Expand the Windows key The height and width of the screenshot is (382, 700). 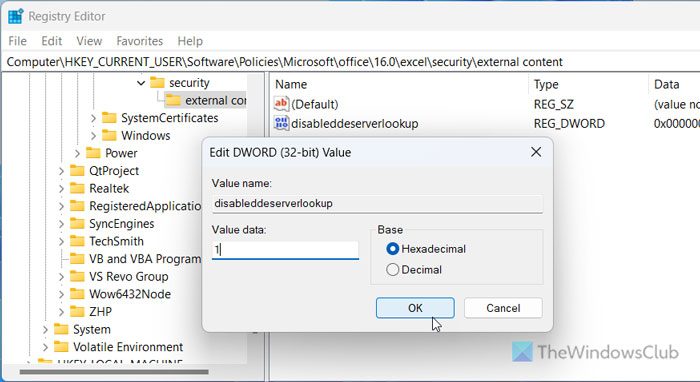pos(93,136)
